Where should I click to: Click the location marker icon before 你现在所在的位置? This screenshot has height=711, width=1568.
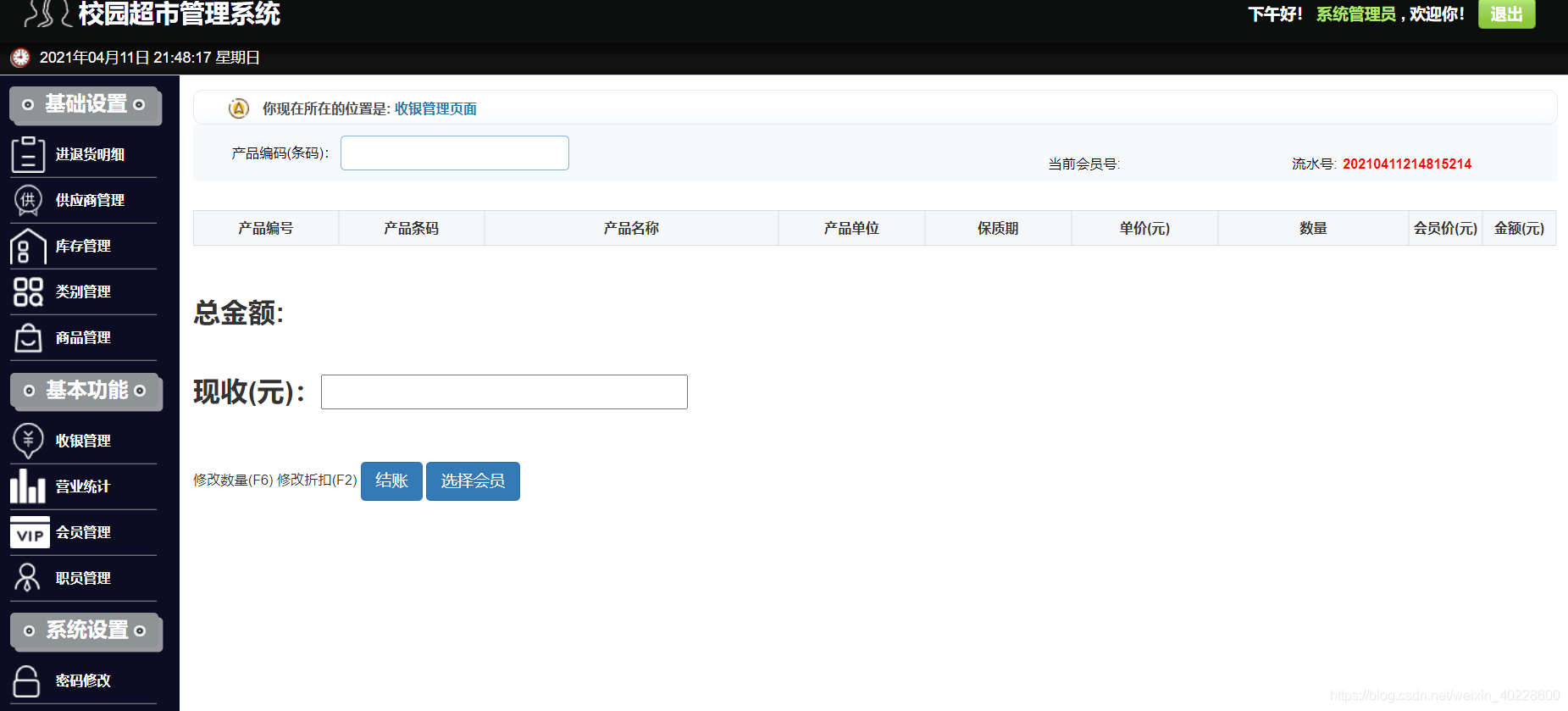tap(239, 108)
